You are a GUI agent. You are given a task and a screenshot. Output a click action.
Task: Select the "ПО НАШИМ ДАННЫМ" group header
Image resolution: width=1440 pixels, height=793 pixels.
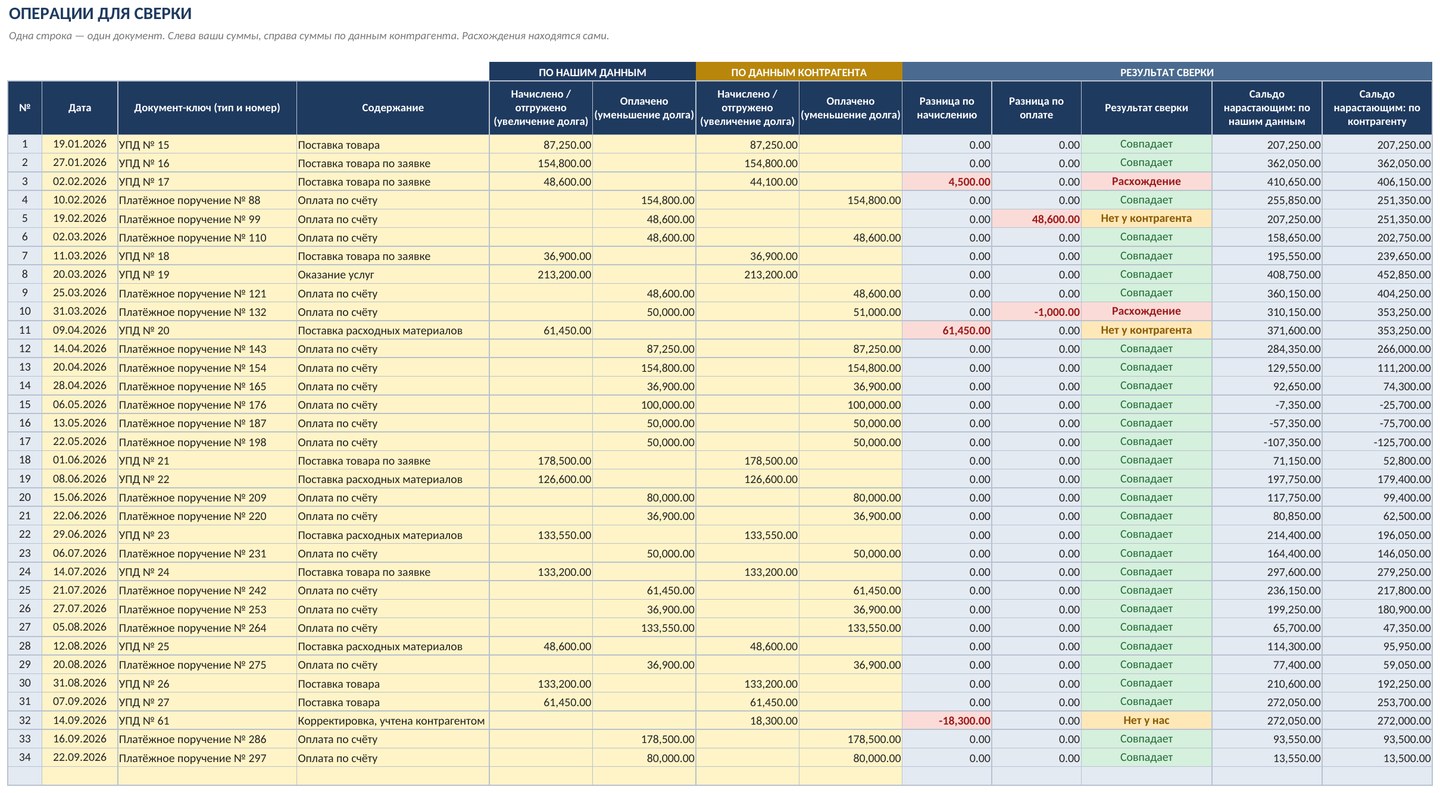pos(592,72)
